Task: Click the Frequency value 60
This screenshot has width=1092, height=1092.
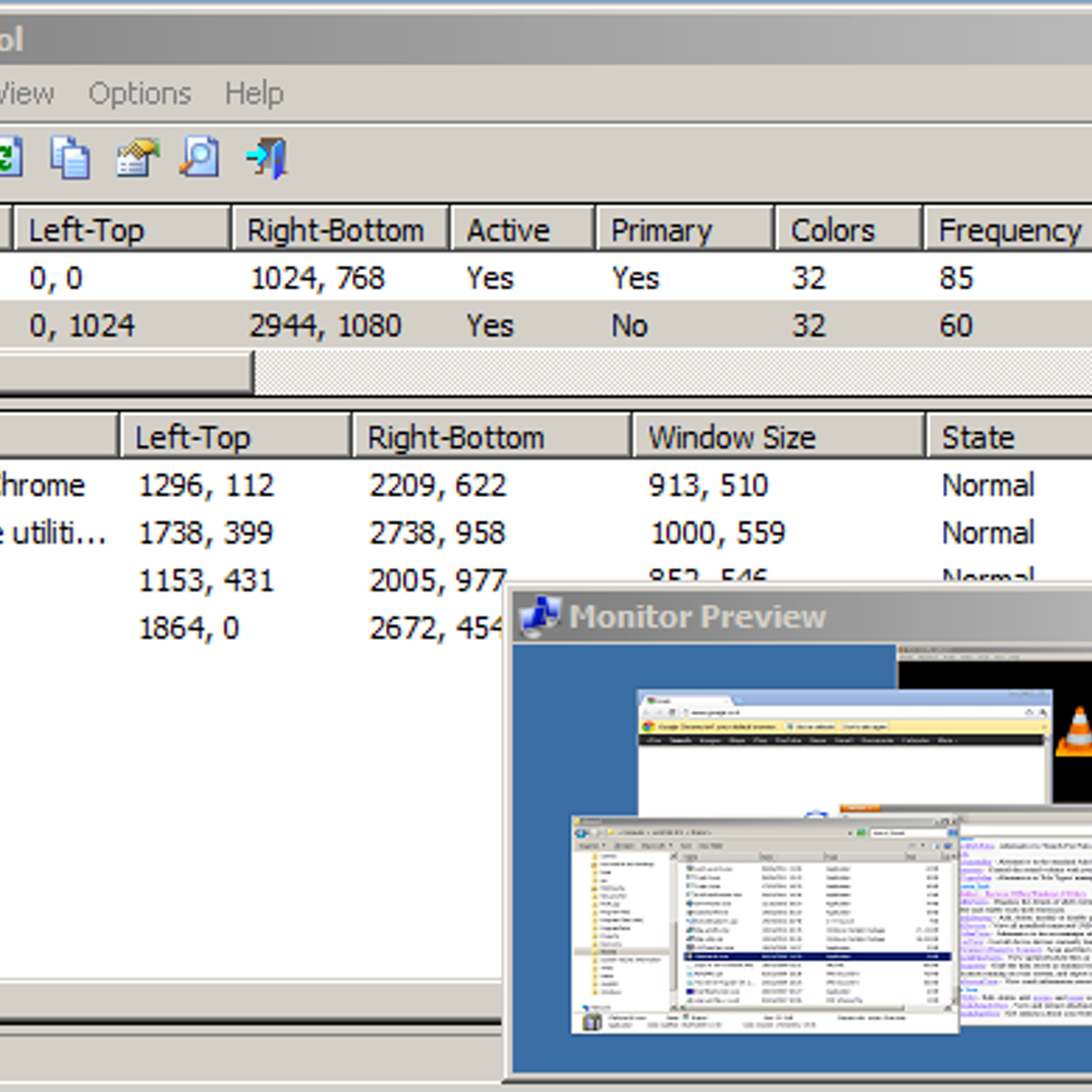Action: point(956,325)
